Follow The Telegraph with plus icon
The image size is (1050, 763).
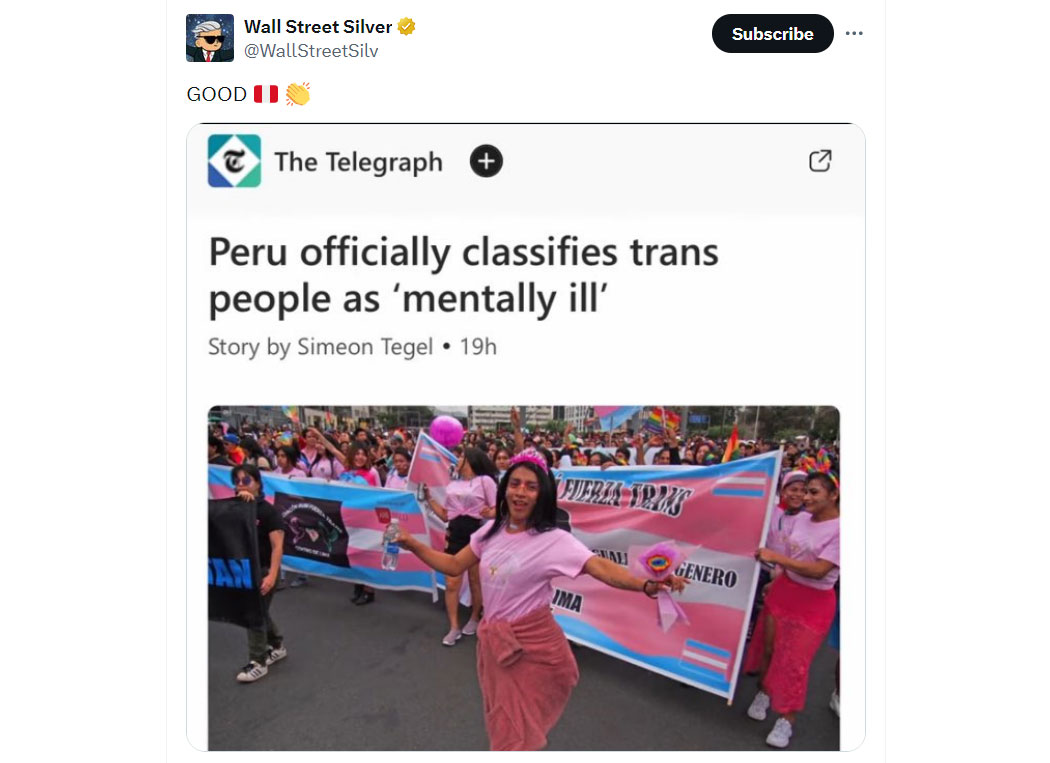tap(486, 161)
